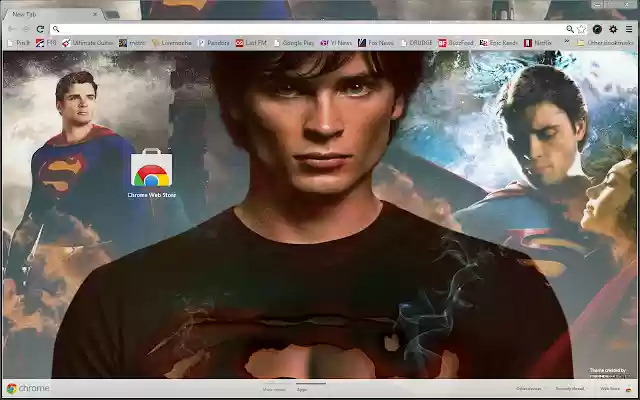
Task: Click the round dark extension icon
Action: coord(597,29)
